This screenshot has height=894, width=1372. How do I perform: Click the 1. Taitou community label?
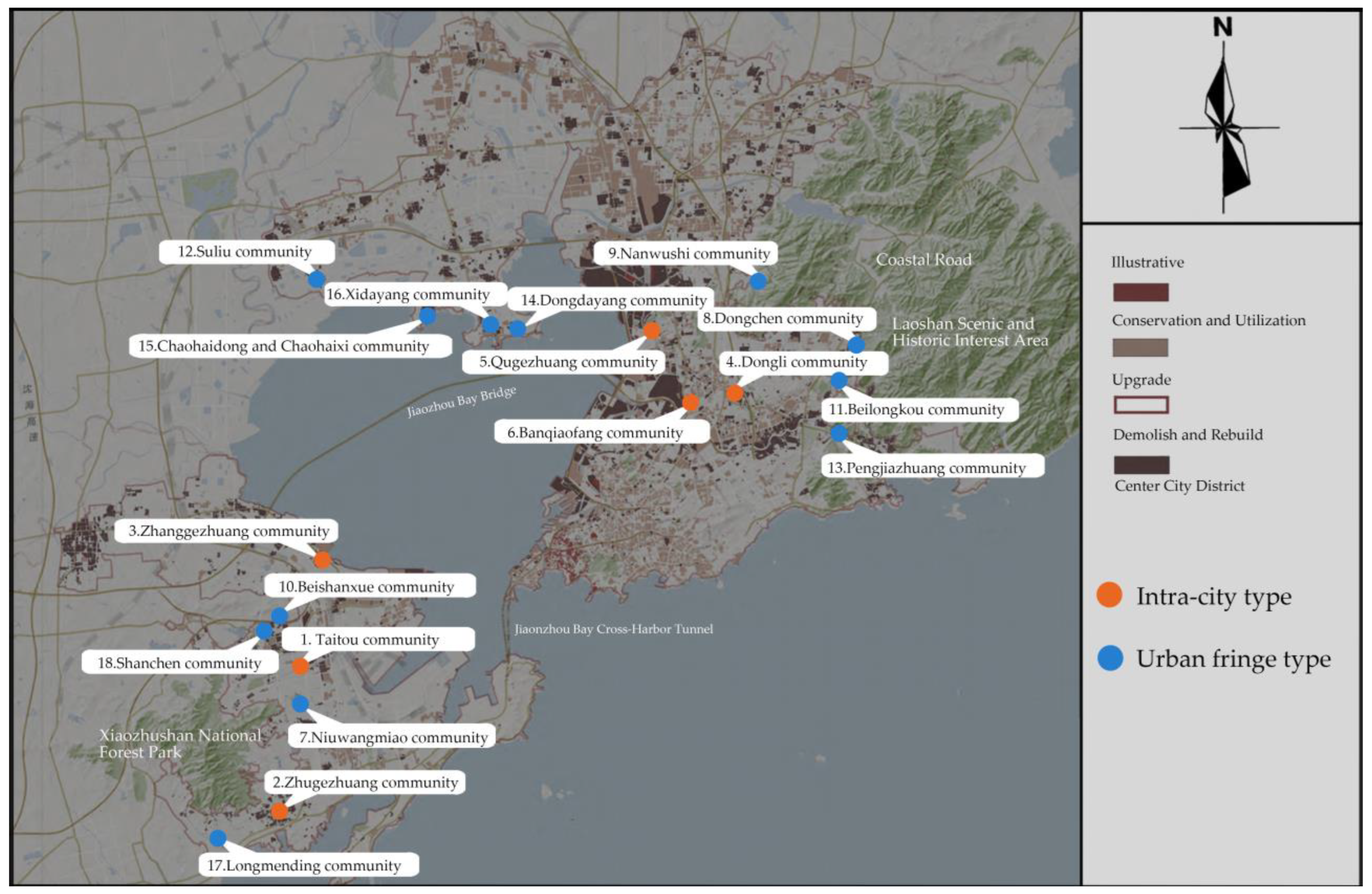370,640
